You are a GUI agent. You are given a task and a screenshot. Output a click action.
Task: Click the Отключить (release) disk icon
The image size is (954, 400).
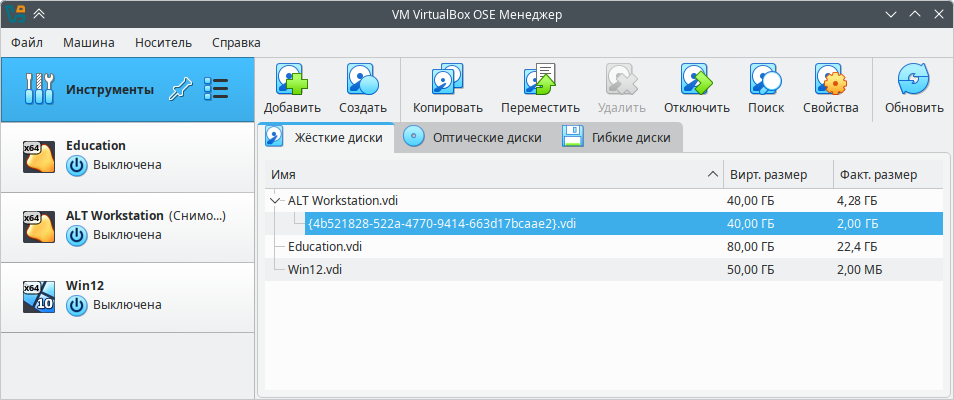click(x=697, y=79)
